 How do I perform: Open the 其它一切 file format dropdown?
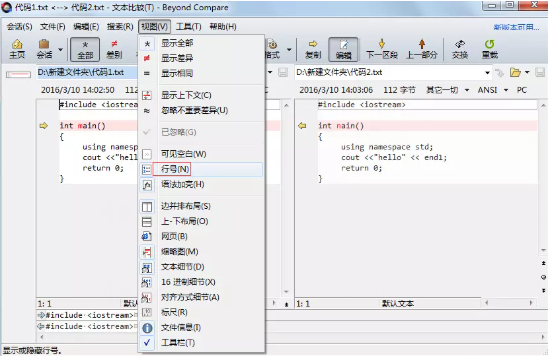(x=447, y=90)
